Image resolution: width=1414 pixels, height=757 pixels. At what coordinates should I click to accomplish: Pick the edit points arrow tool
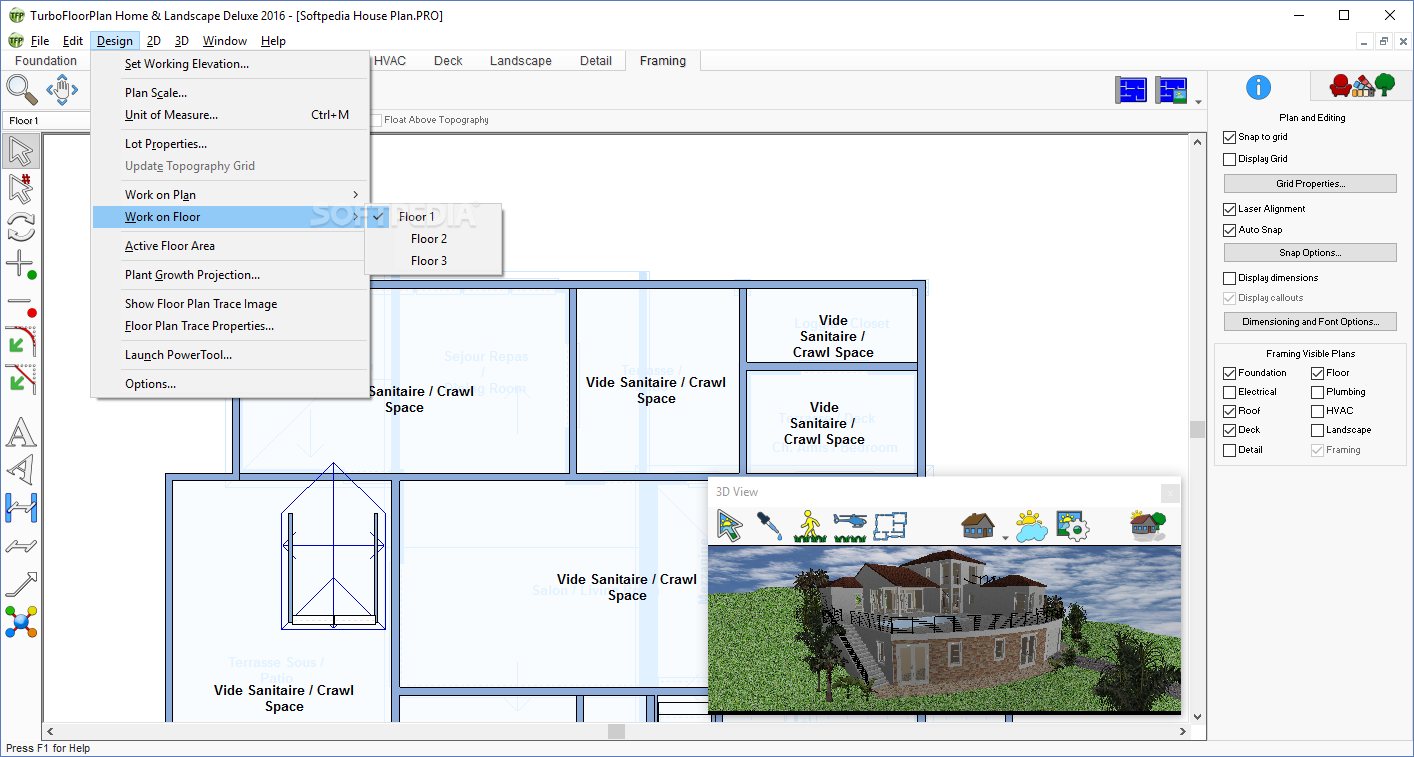[x=21, y=189]
